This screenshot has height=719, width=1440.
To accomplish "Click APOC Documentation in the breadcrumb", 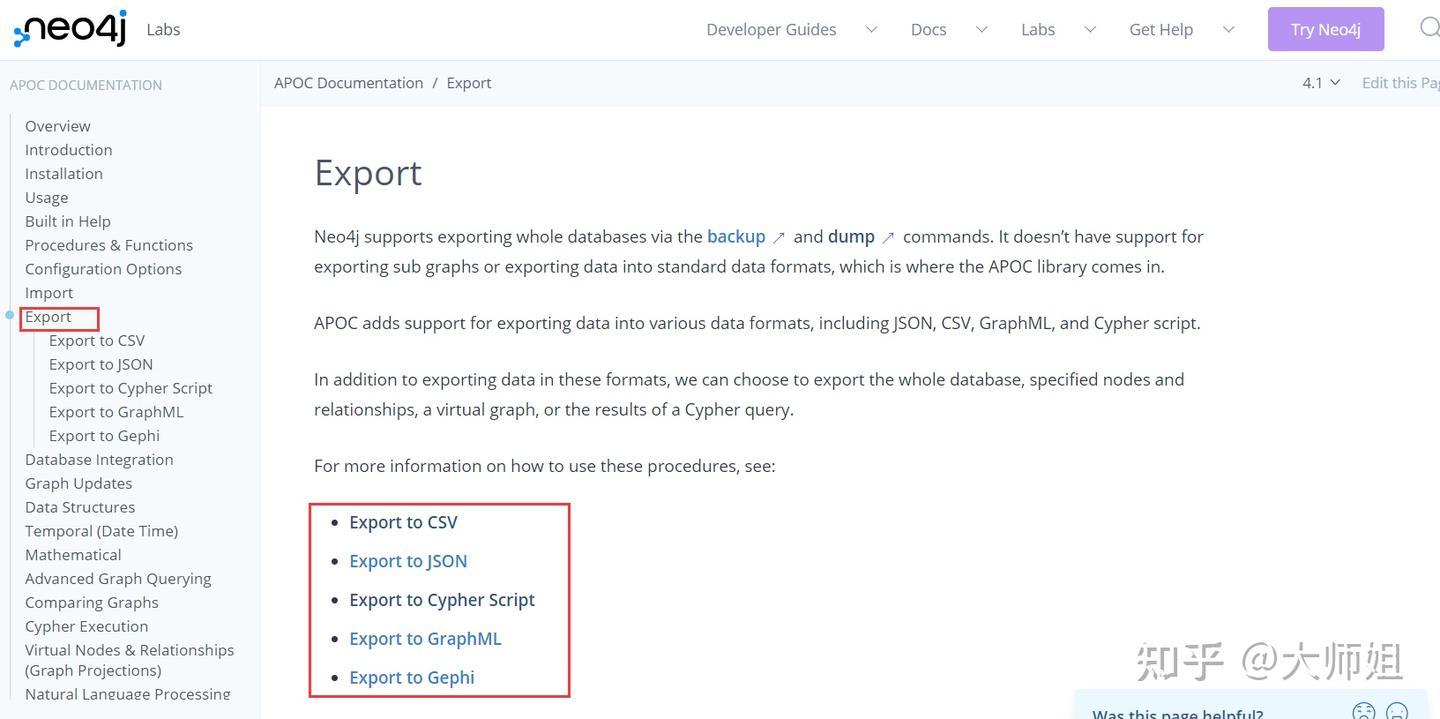I will pyautogui.click(x=348, y=82).
